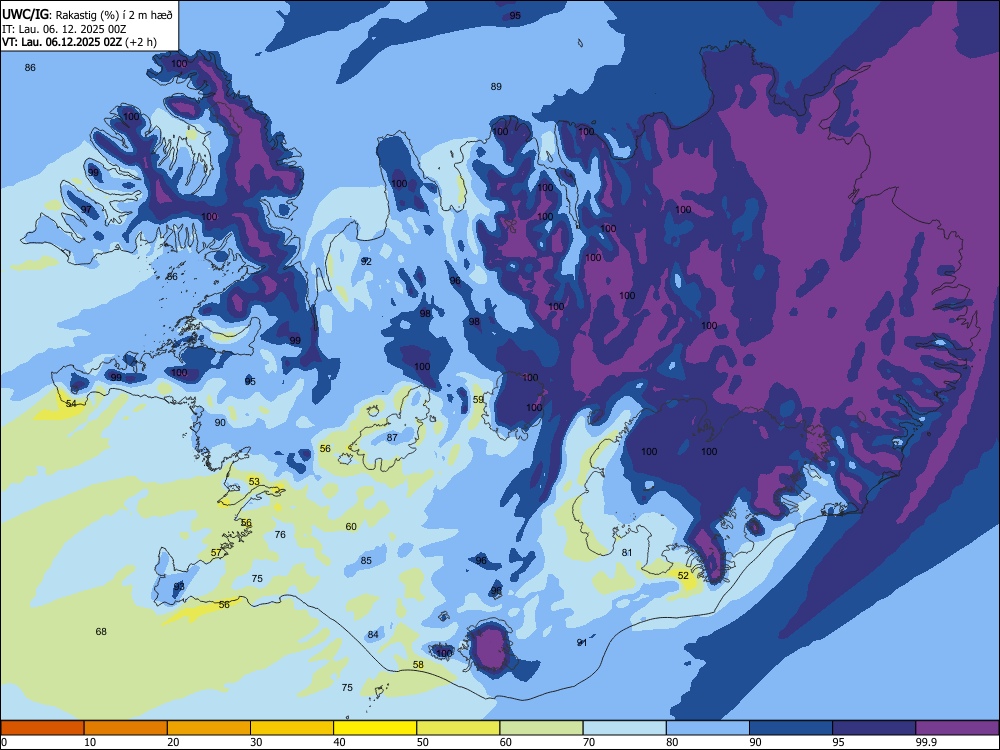
Task: Click the '81' humidity value on the map
Action: coord(627,553)
